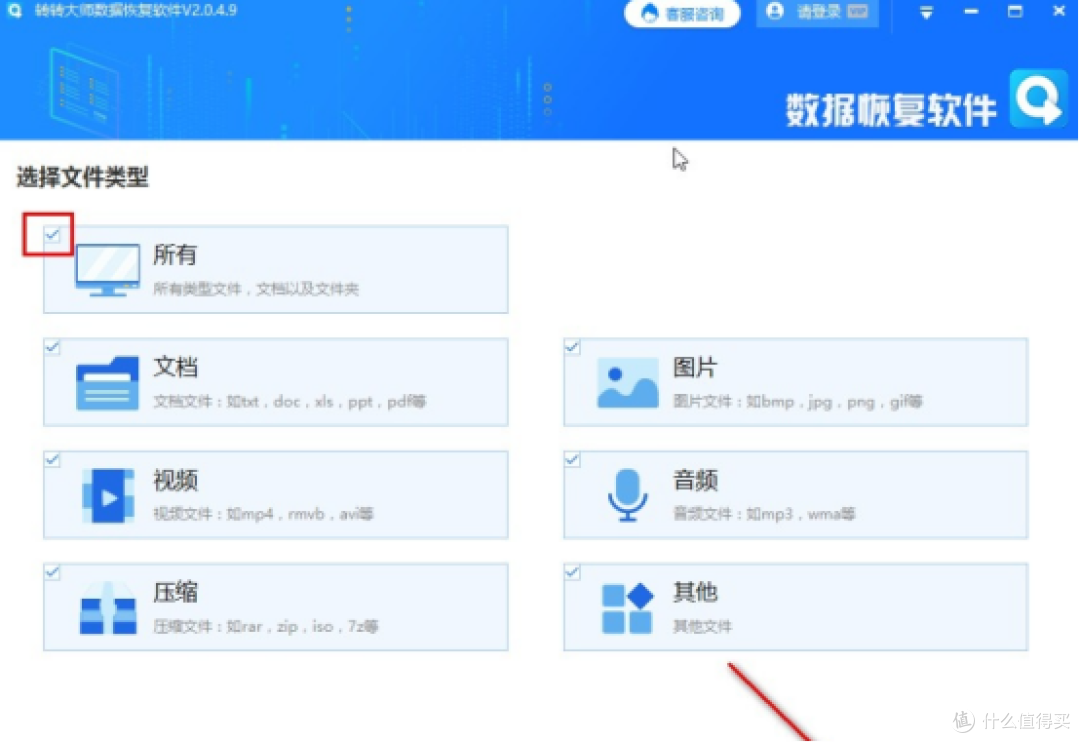Click the 请登录 login link
Viewport: 1080px width, 743px height.
[818, 12]
